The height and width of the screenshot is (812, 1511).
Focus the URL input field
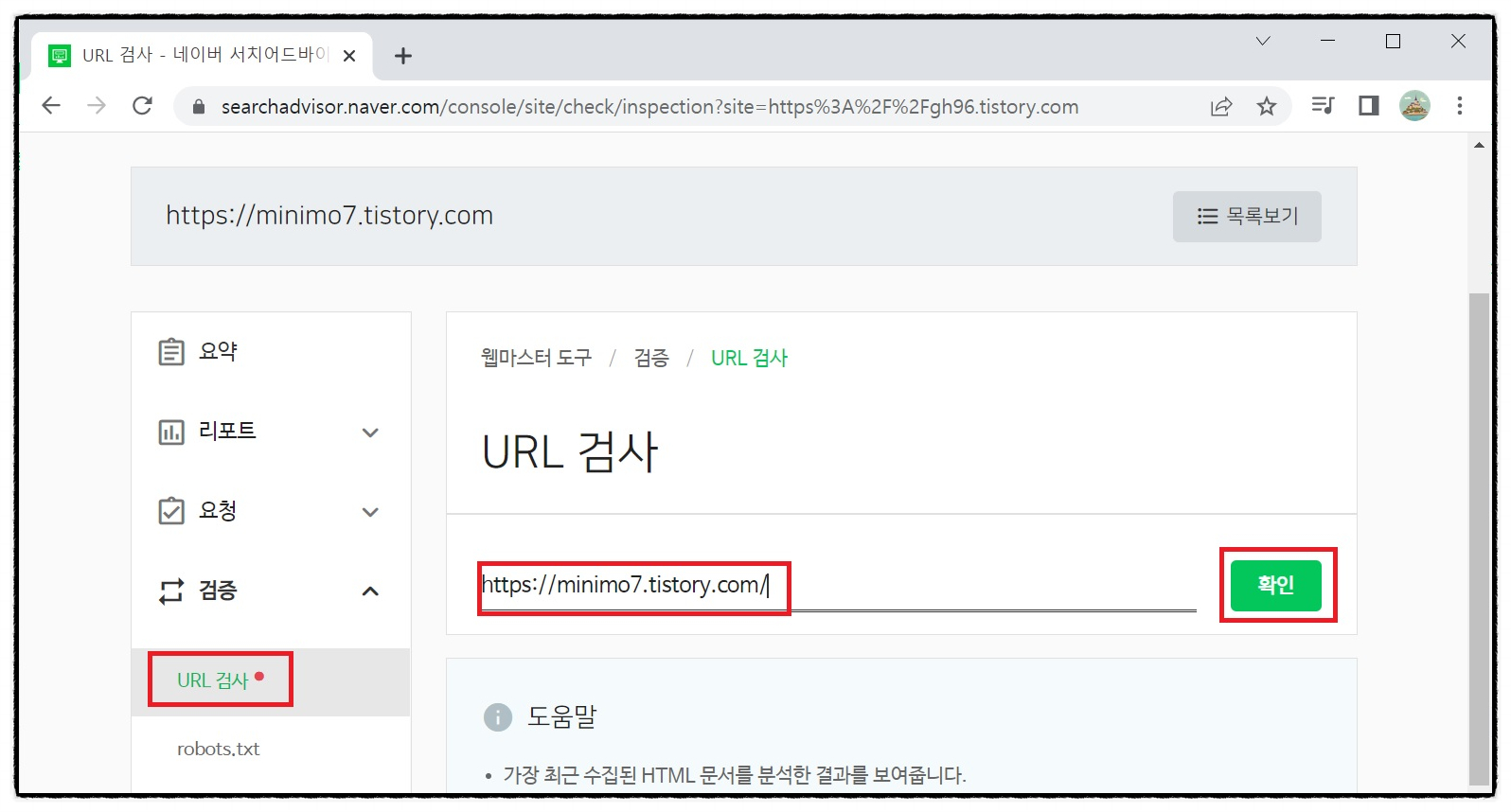click(838, 586)
